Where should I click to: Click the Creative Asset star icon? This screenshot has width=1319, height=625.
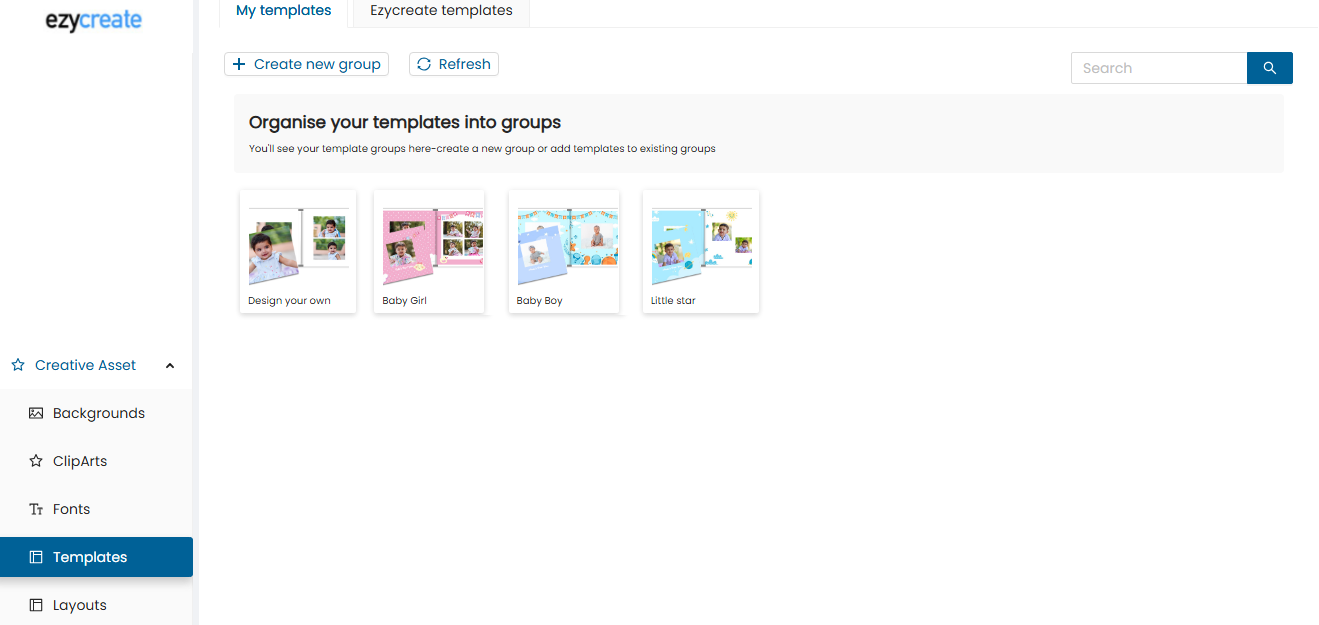tap(18, 365)
